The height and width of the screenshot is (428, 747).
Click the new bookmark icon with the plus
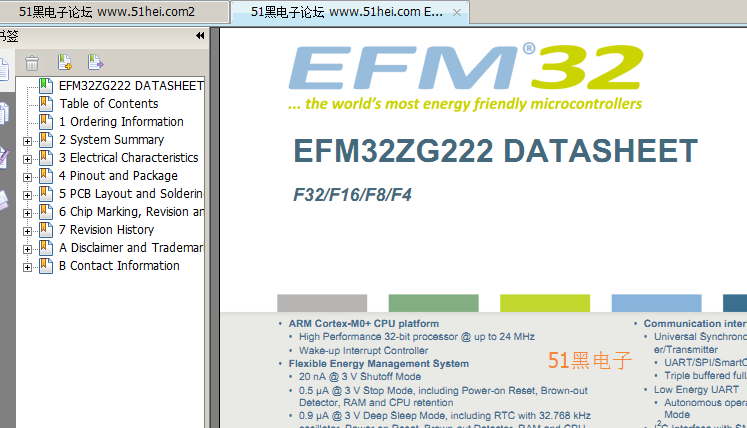pyautogui.click(x=65, y=62)
